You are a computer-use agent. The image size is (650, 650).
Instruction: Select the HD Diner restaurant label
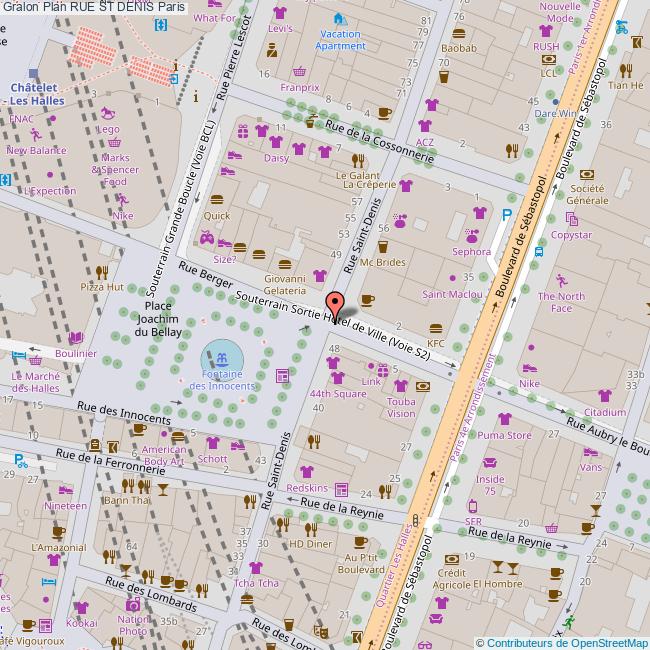(x=310, y=544)
